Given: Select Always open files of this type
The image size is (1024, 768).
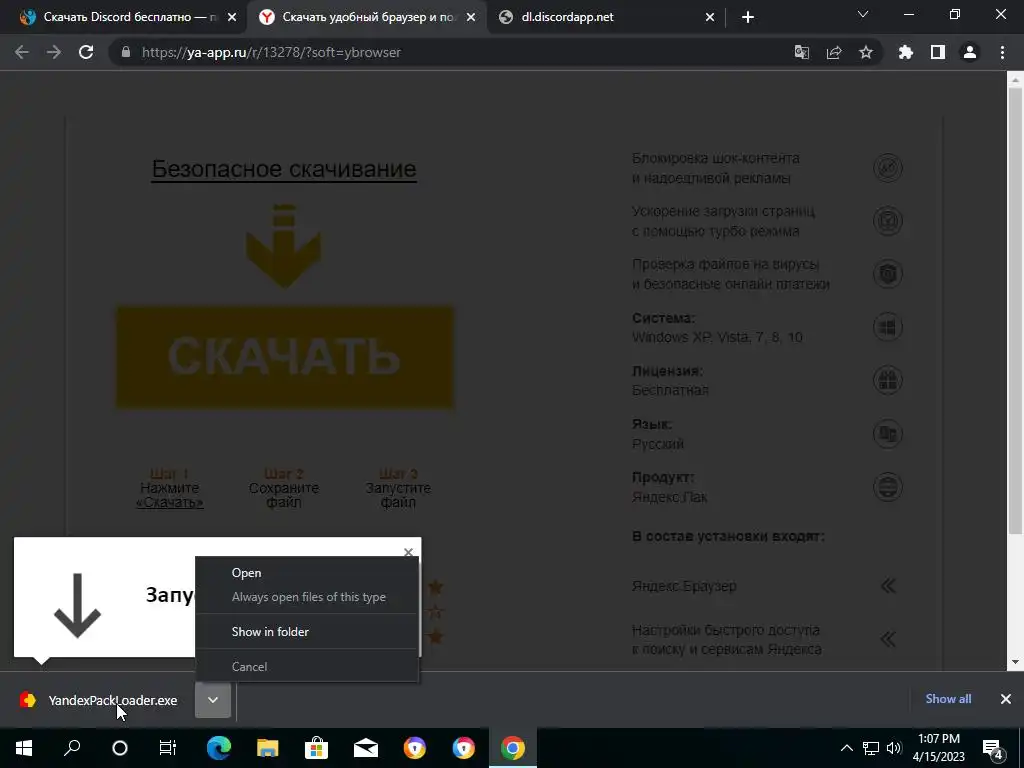Looking at the screenshot, I should [x=307, y=597].
